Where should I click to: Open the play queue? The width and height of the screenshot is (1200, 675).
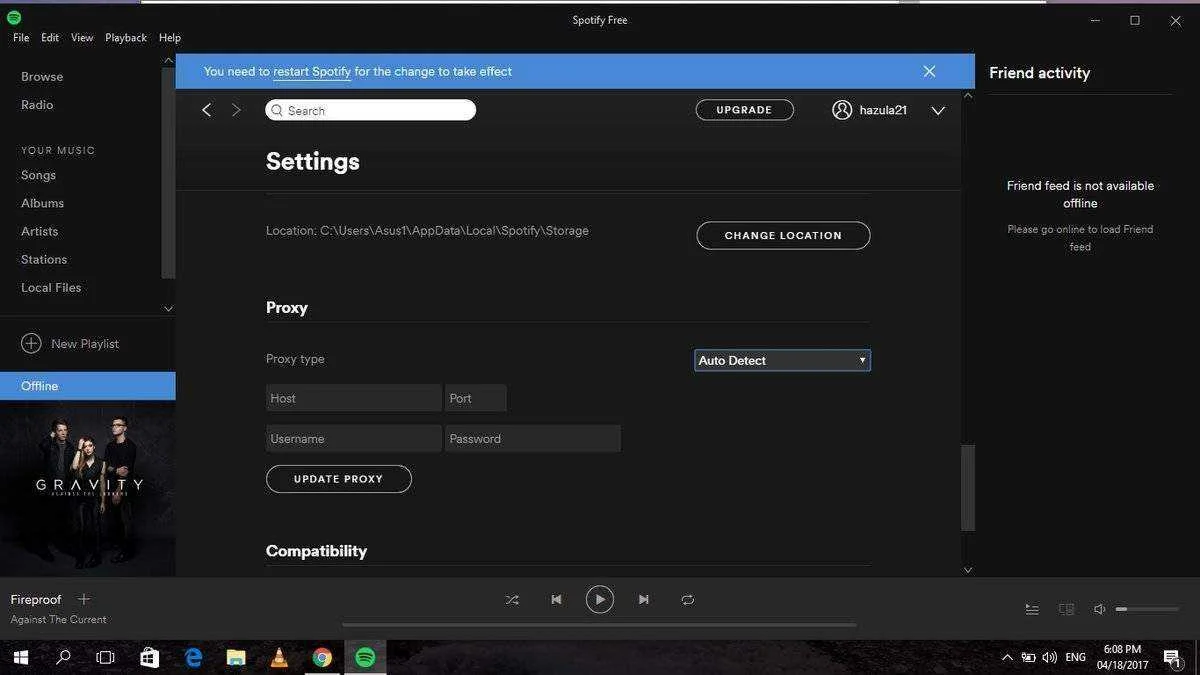1032,609
